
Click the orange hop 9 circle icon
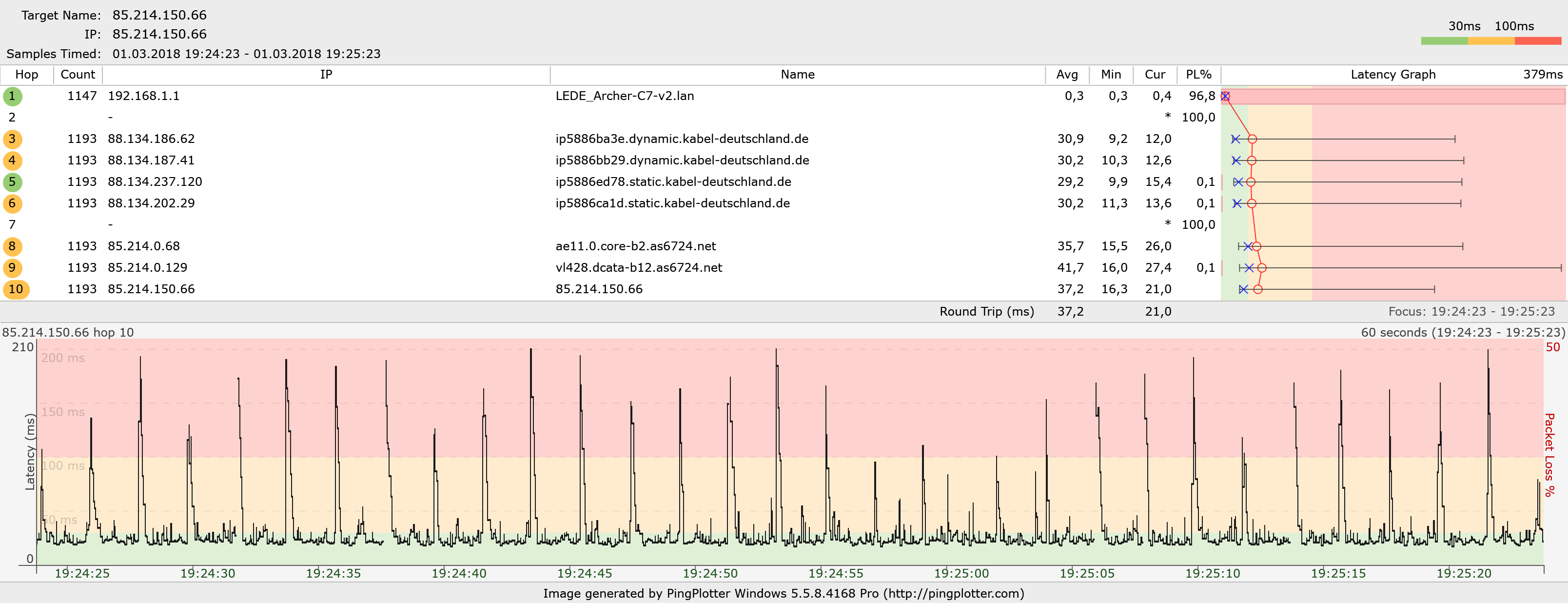pyautogui.click(x=12, y=268)
